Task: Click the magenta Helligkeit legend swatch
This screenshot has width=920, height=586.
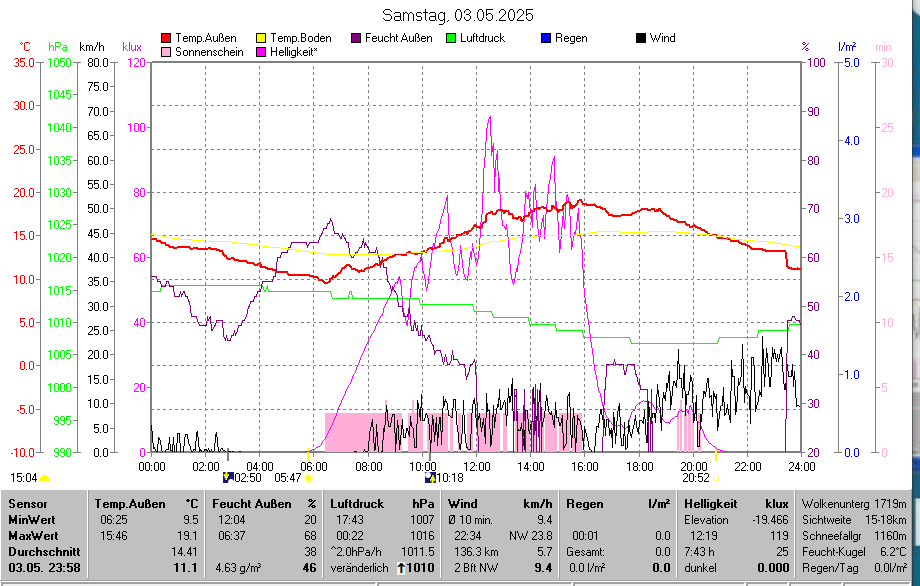Action: (261, 52)
